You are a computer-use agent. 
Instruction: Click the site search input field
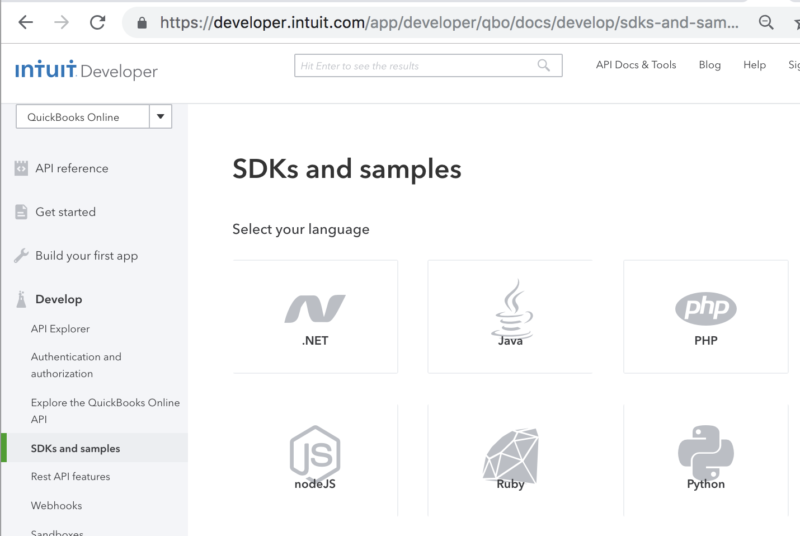428,65
